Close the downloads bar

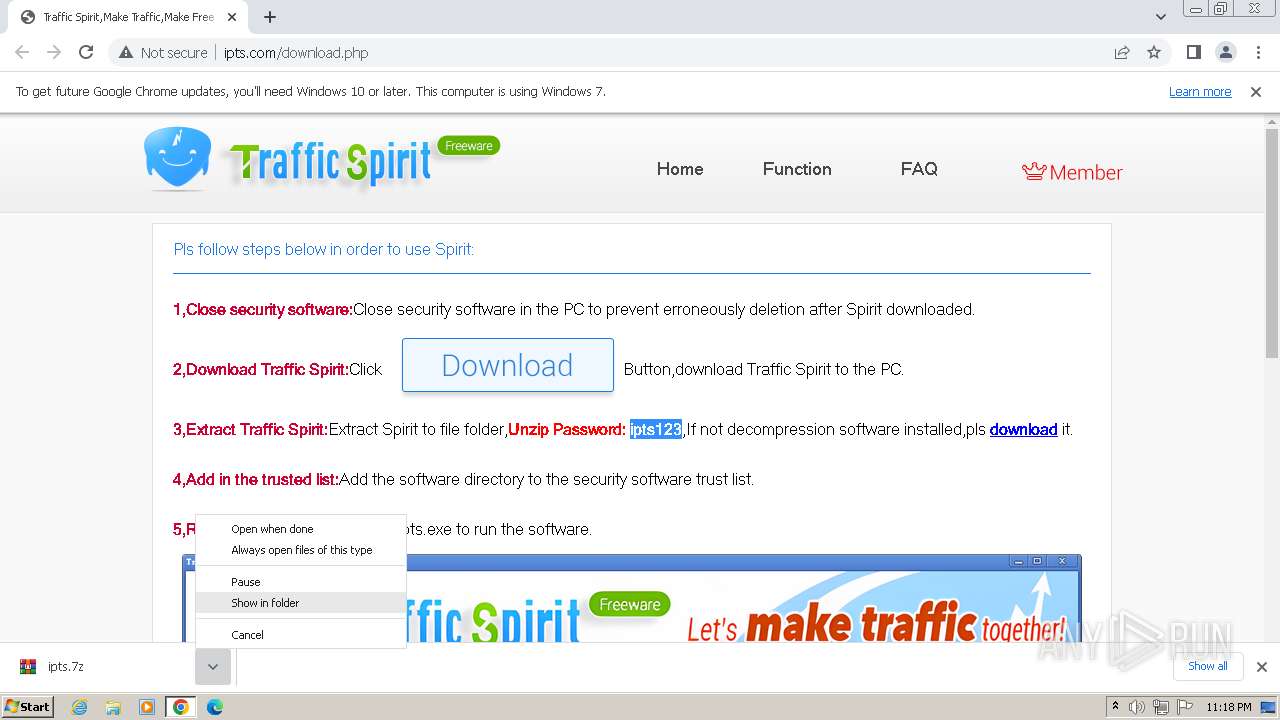[1262, 667]
